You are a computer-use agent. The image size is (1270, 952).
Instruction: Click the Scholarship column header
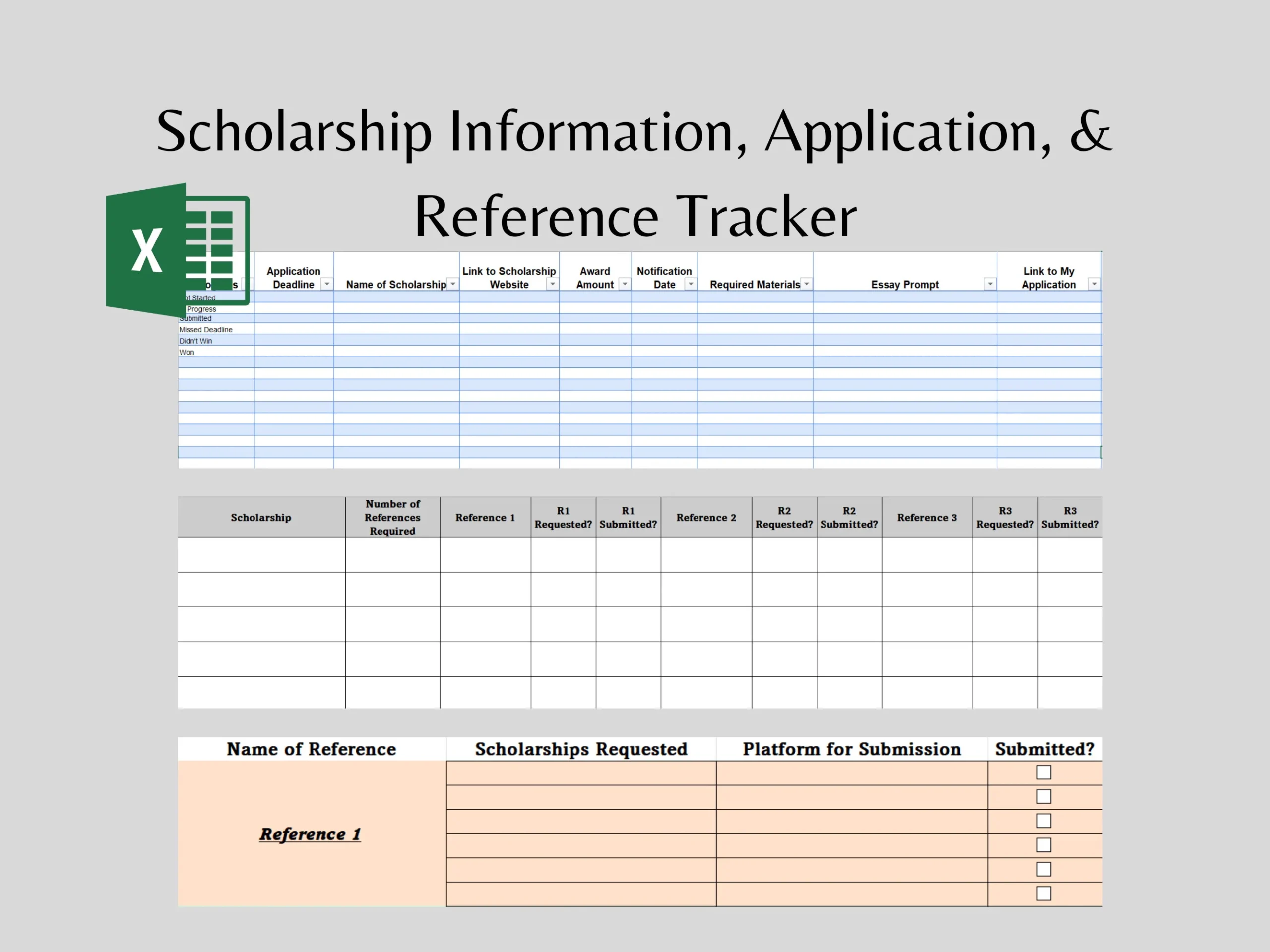[x=260, y=517]
